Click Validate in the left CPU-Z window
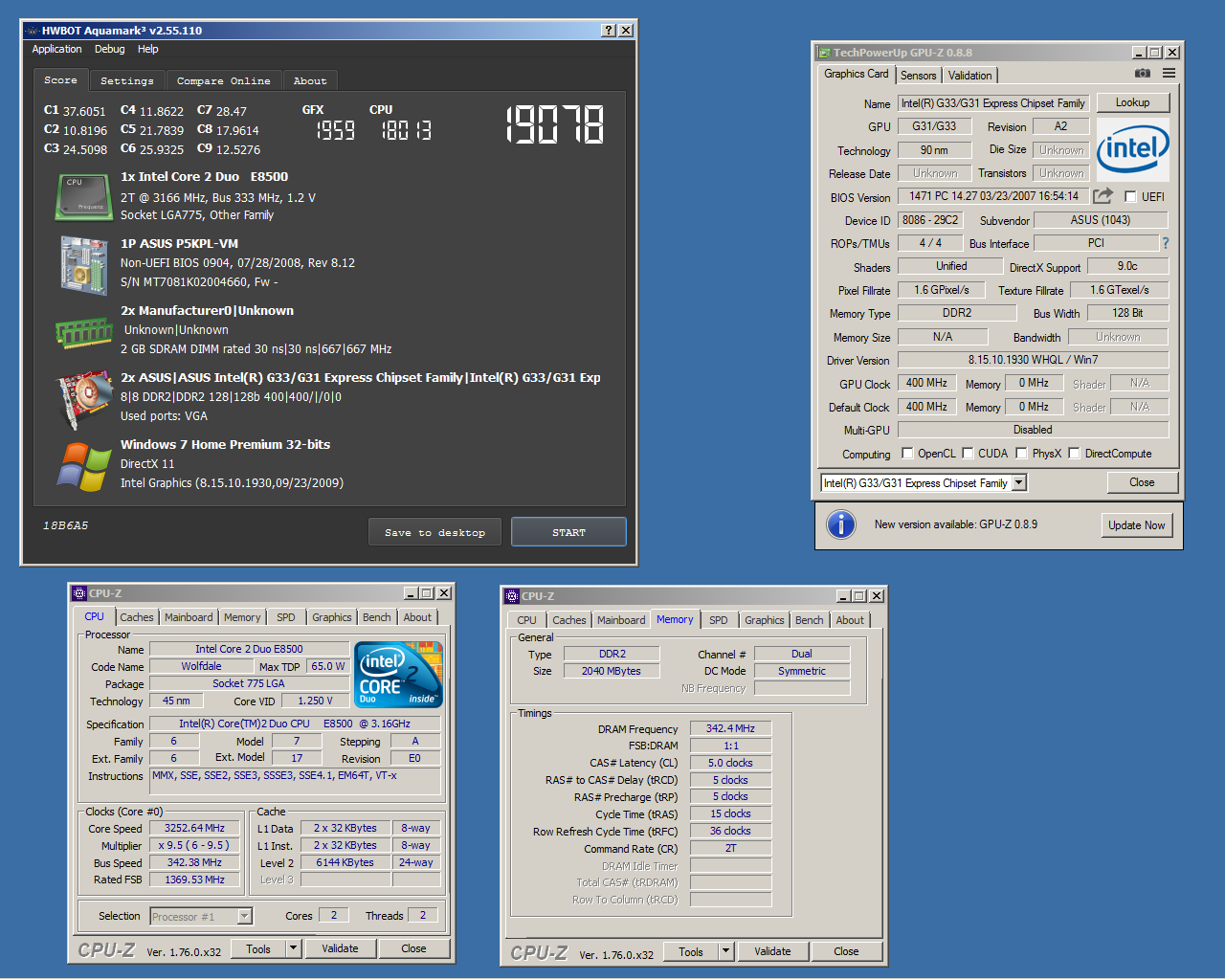Image resolution: width=1225 pixels, height=980 pixels. click(340, 949)
